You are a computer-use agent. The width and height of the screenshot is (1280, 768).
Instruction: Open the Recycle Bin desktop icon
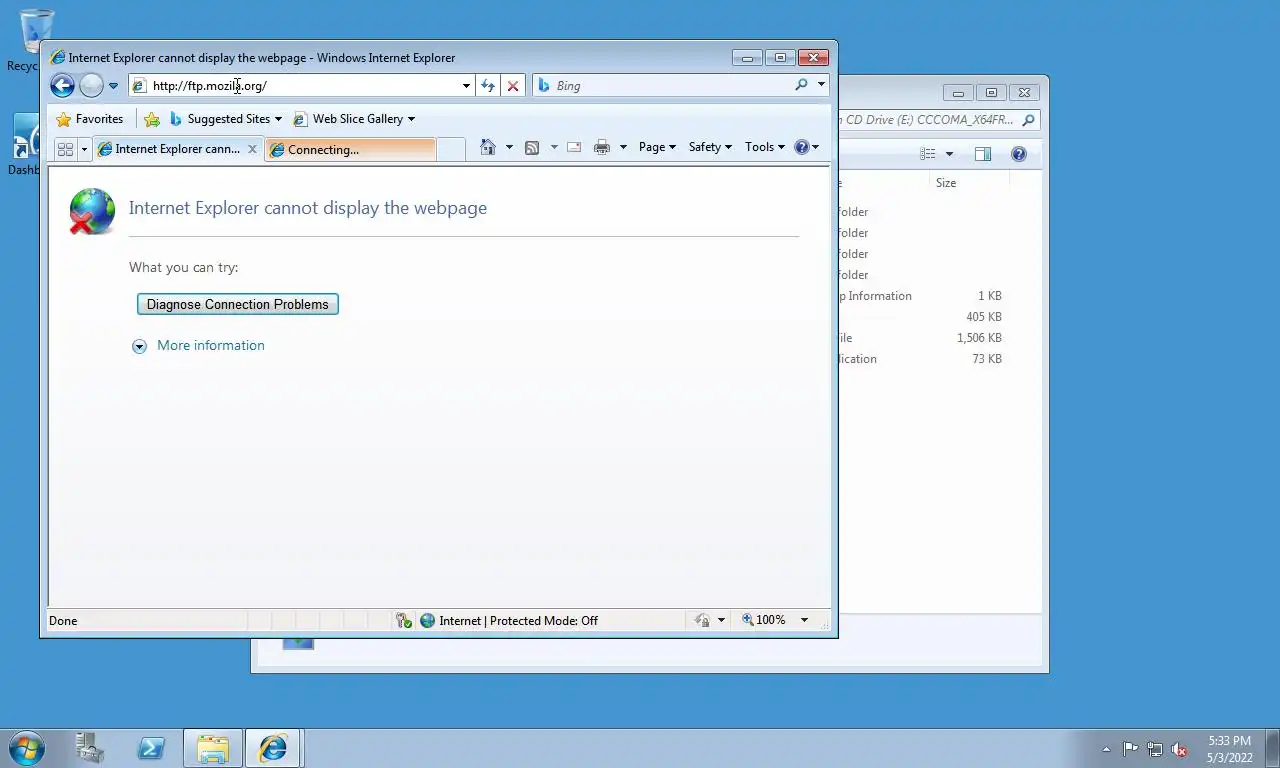pos(36,40)
